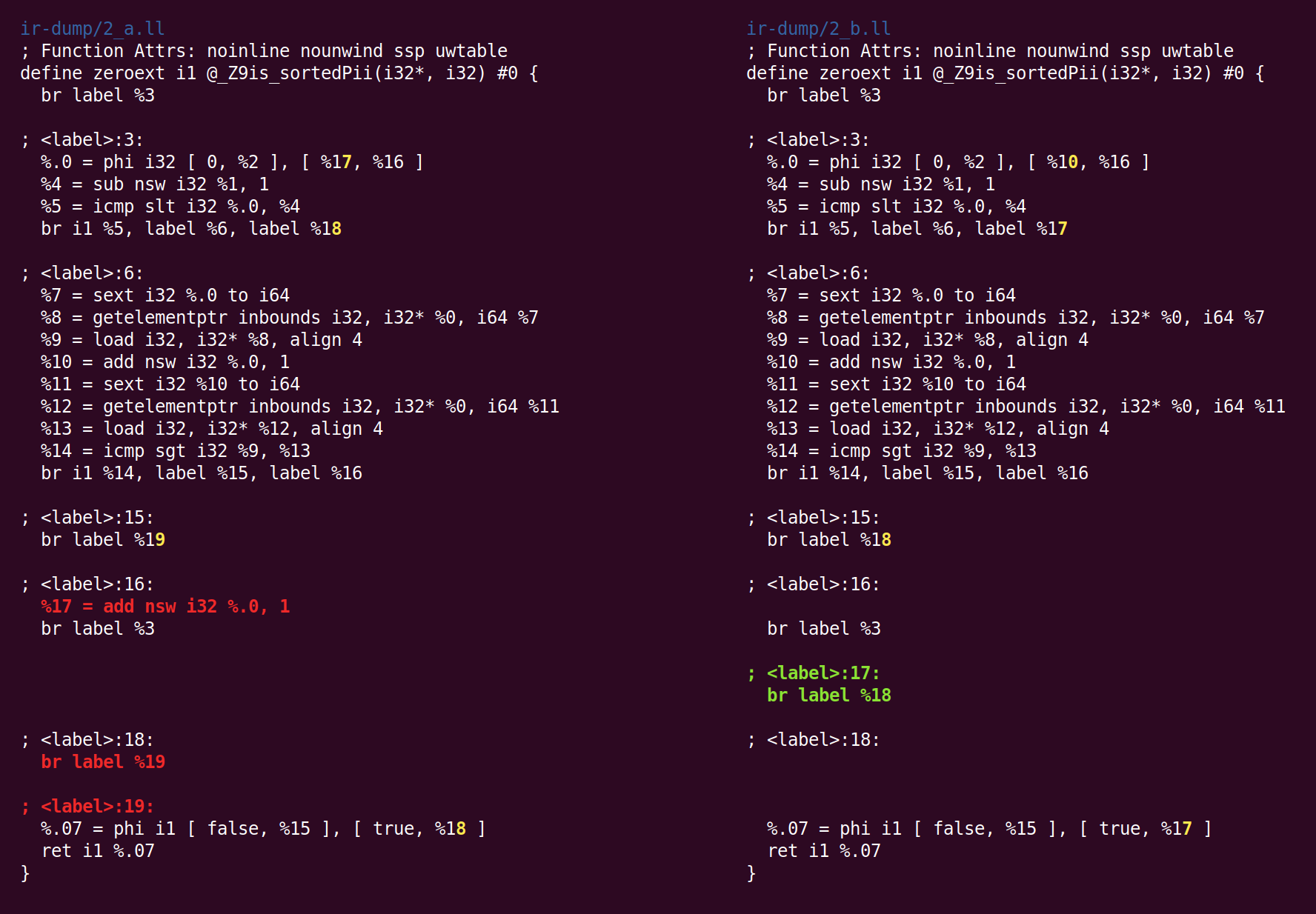Click the '; Function Attrs' comment in 2_b.ll

pyautogui.click(x=990, y=51)
